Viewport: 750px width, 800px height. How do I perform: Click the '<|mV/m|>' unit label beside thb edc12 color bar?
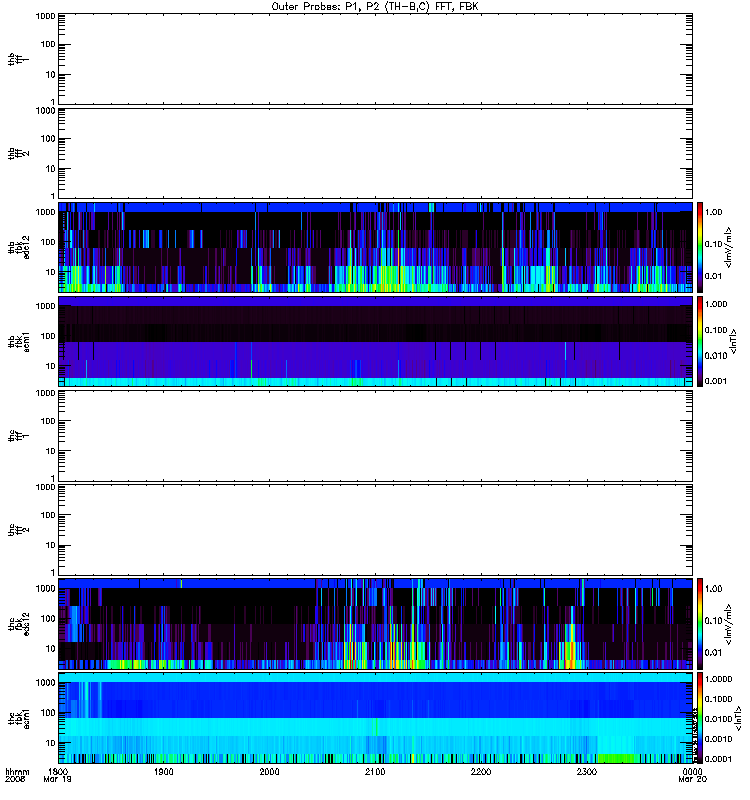click(729, 247)
